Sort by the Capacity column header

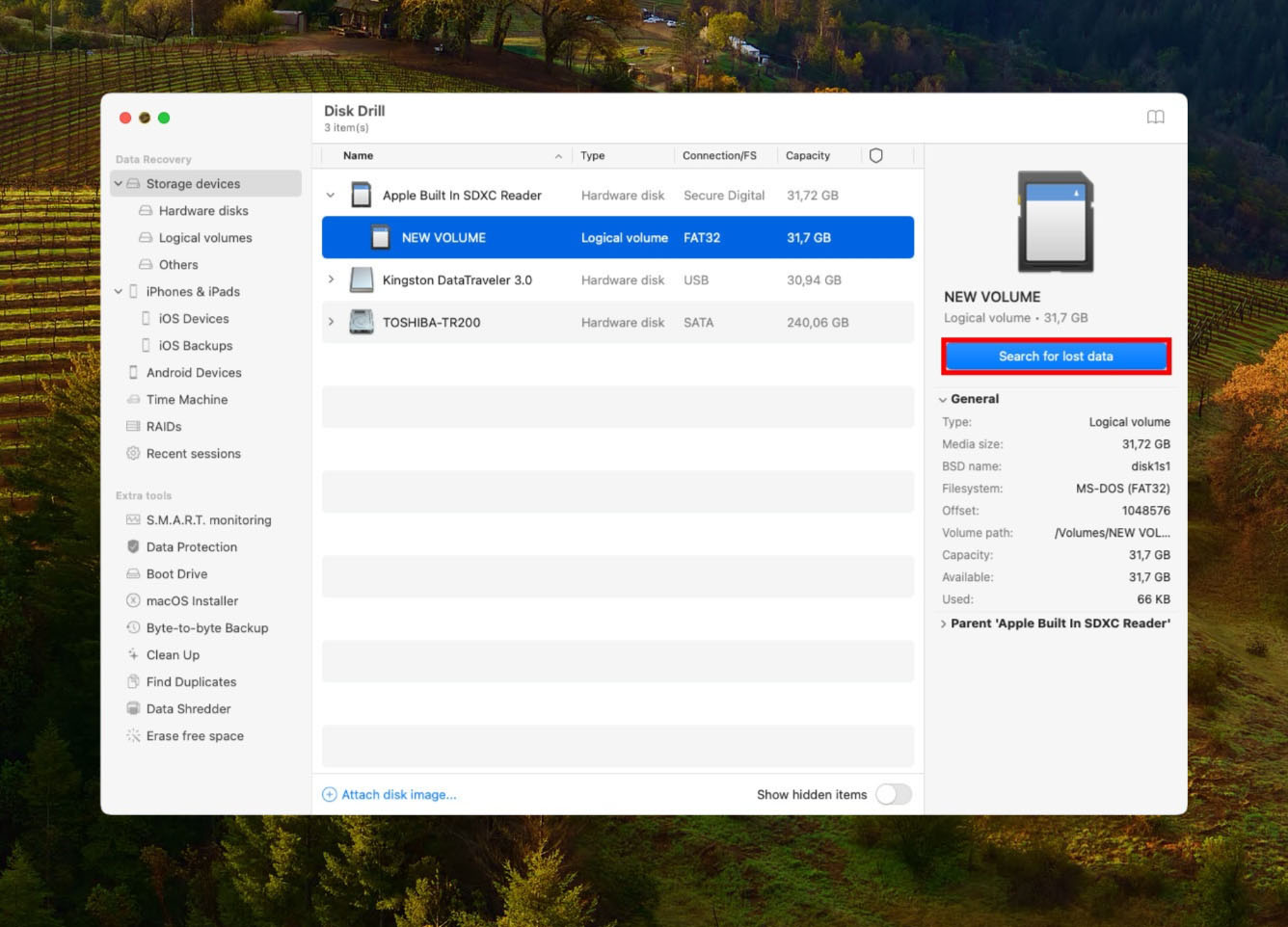[x=808, y=156]
